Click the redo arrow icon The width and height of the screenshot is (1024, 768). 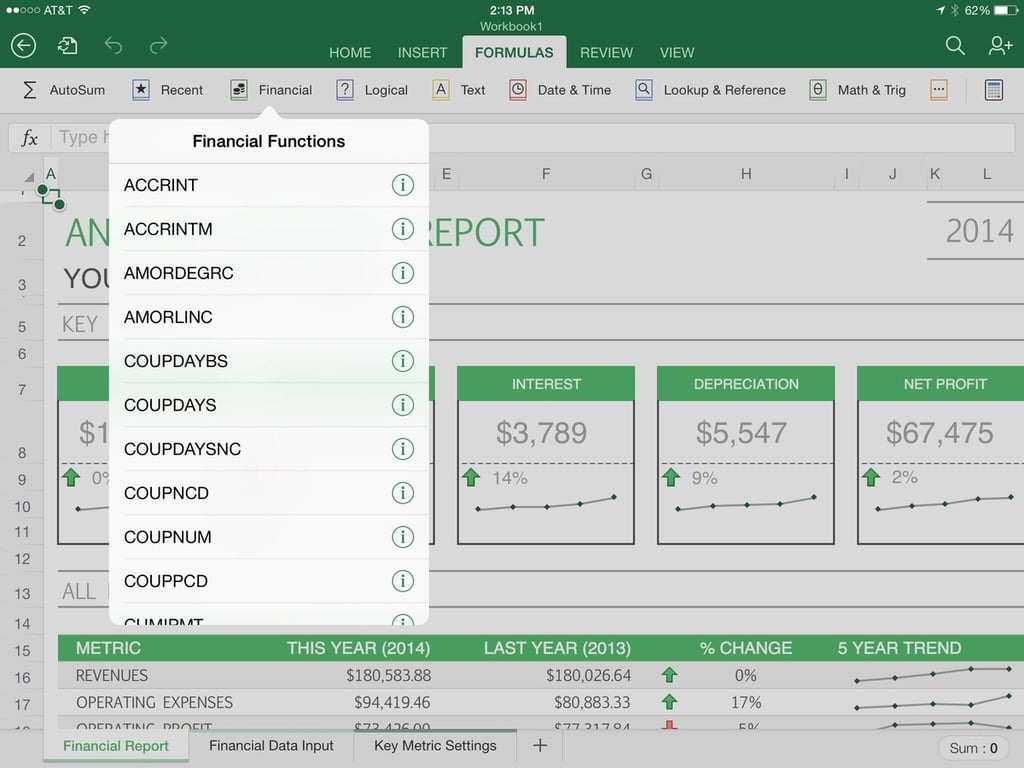(158, 46)
